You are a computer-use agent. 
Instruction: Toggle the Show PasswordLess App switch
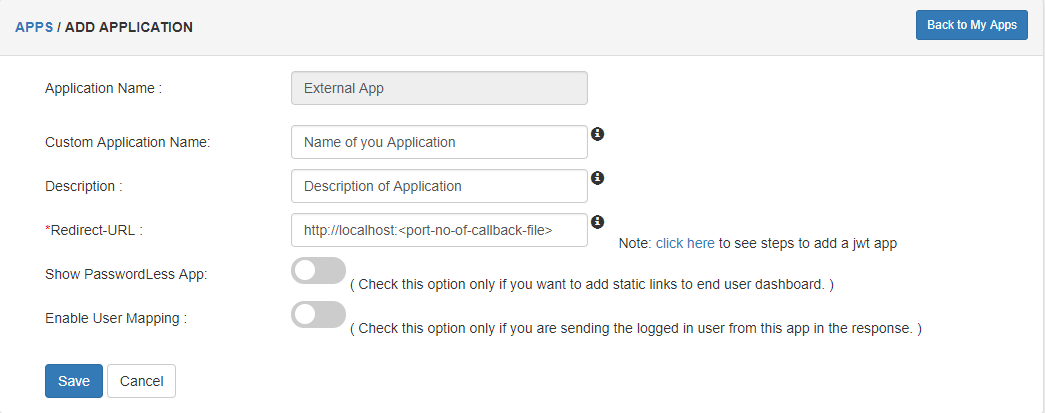pyautogui.click(x=319, y=271)
